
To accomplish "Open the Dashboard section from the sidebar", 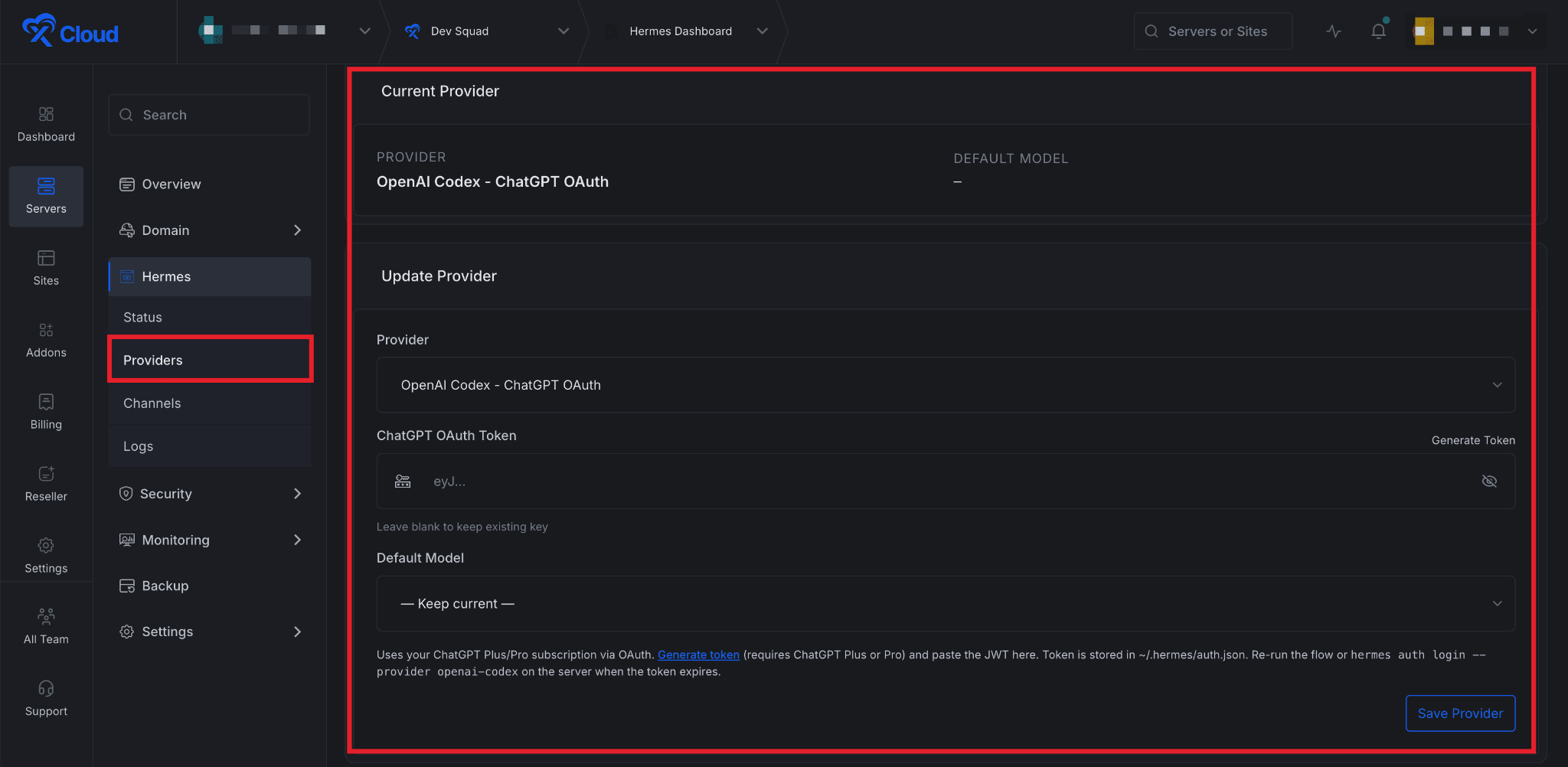I will pos(46,122).
